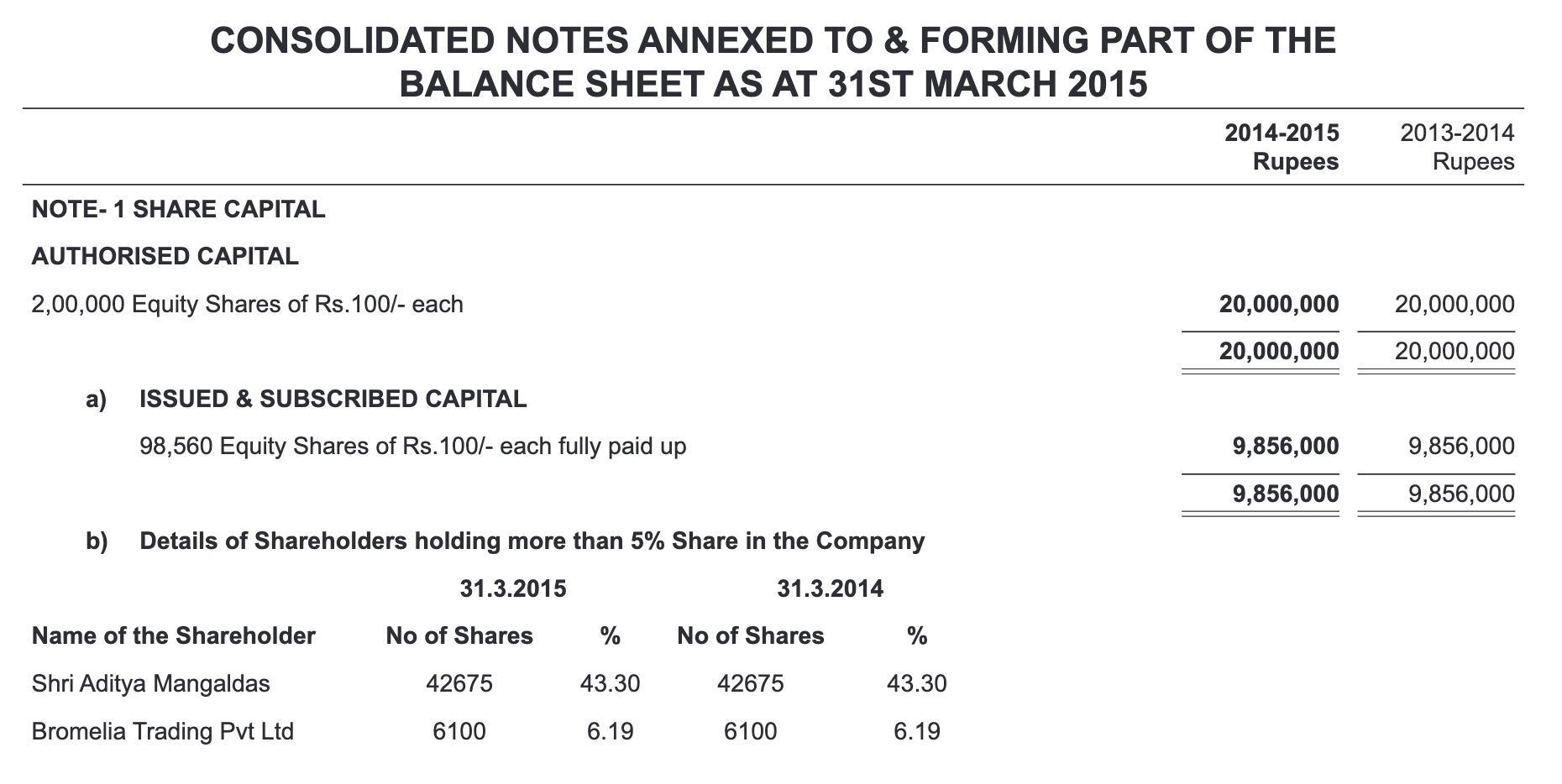Select the 2013-2014 Rupees column header
The width and height of the screenshot is (1562, 784).
coord(1458,147)
